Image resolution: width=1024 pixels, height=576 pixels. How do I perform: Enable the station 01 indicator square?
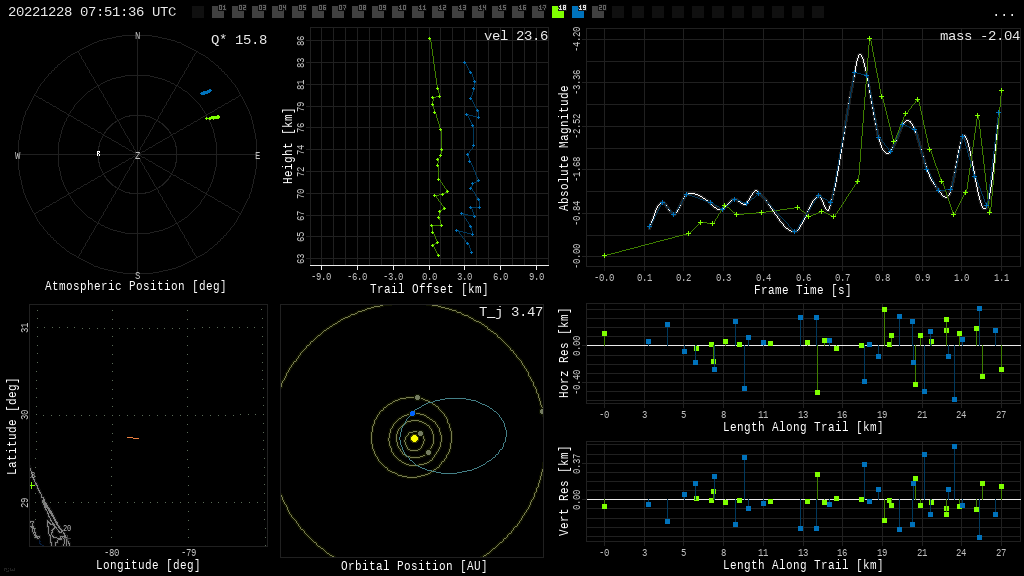point(218,12)
